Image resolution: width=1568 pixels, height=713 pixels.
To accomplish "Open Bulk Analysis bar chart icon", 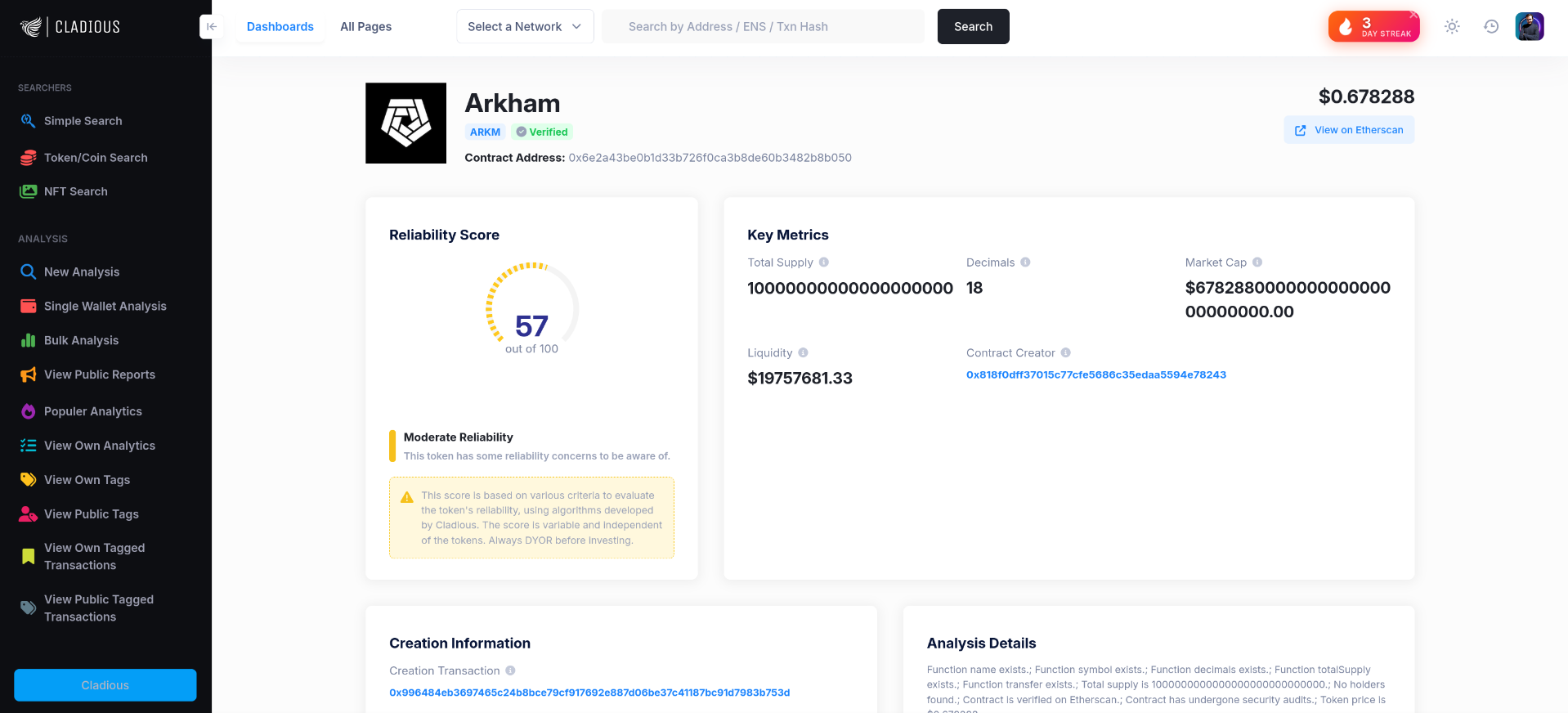I will 28,341.
